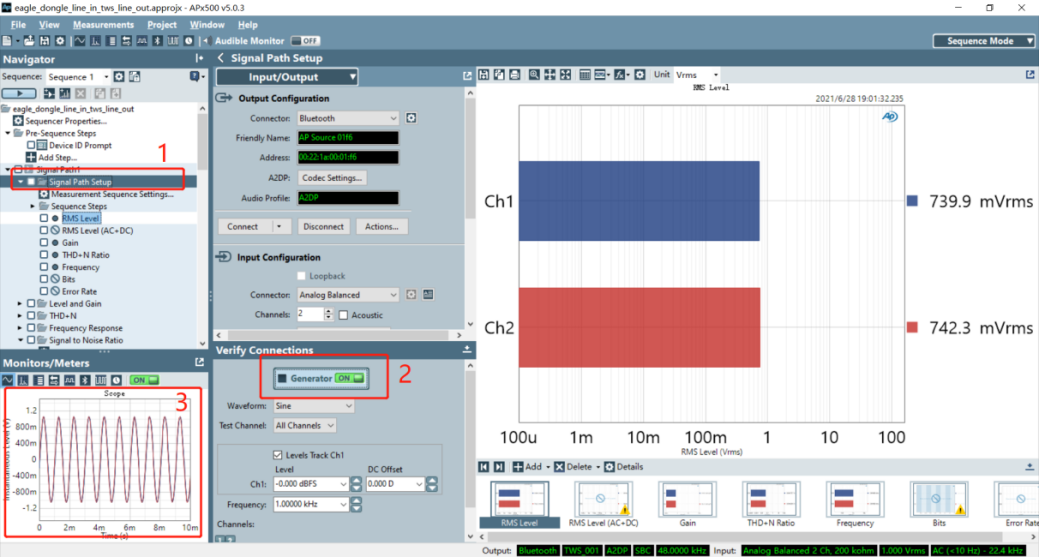The height and width of the screenshot is (557, 1039).
Task: Print the graph using printer icon
Action: (515, 75)
